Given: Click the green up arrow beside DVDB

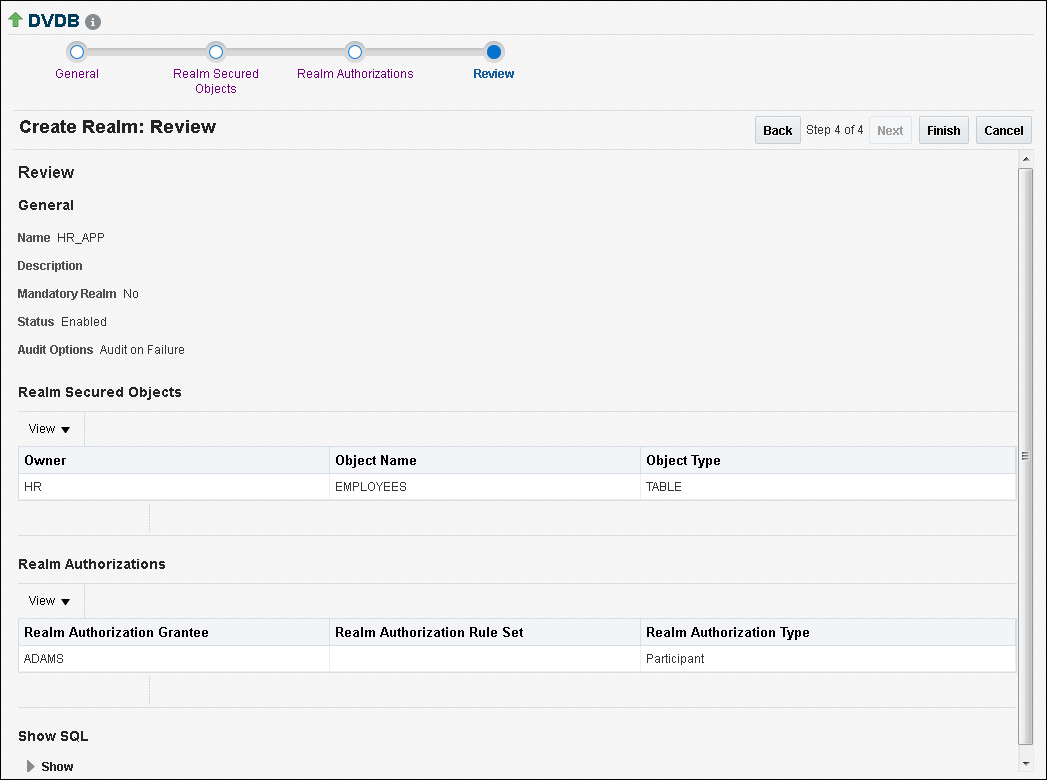Looking at the screenshot, I should (x=15, y=20).
